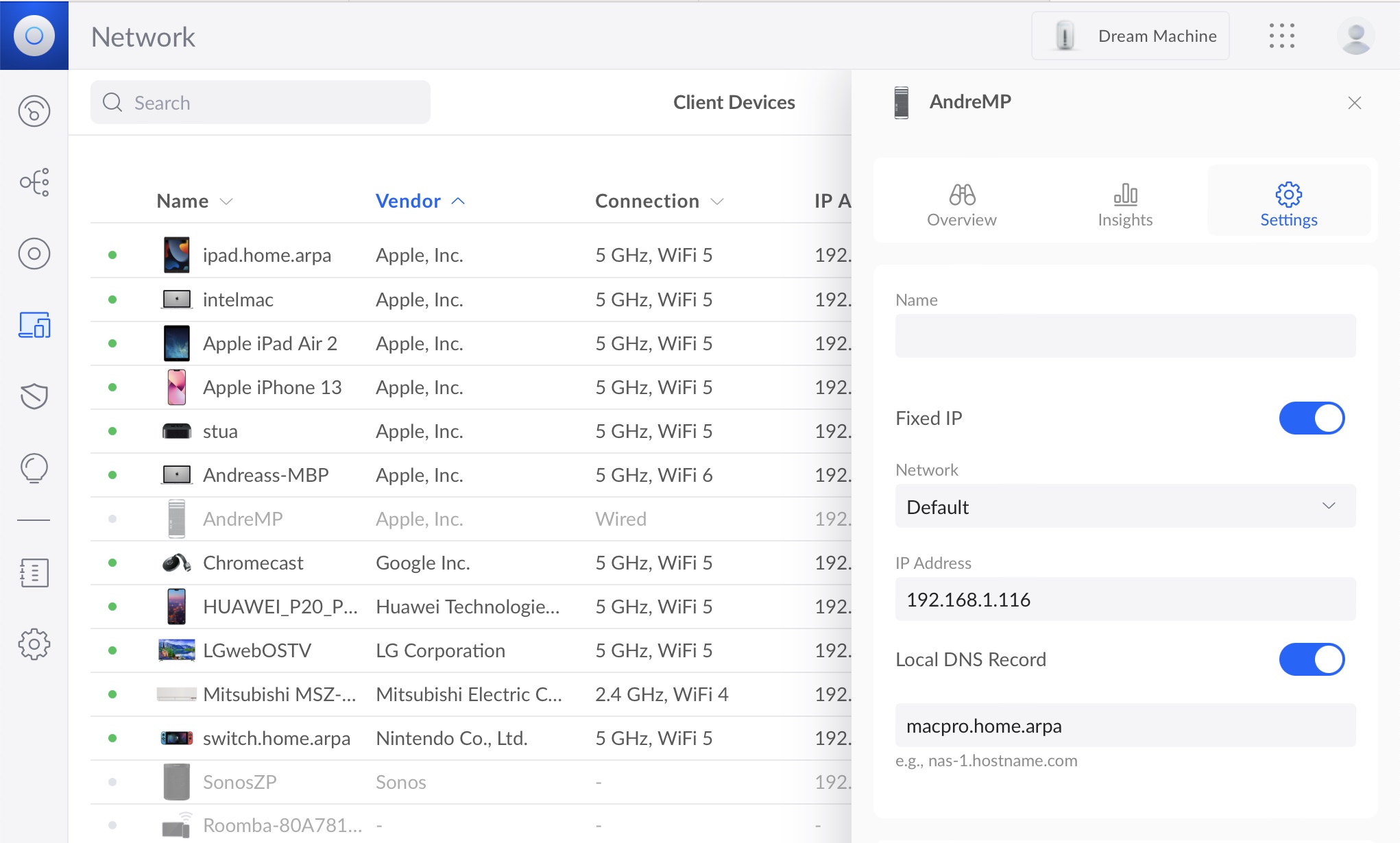
Task: Click the stua Apple TV icon
Action: tap(177, 431)
